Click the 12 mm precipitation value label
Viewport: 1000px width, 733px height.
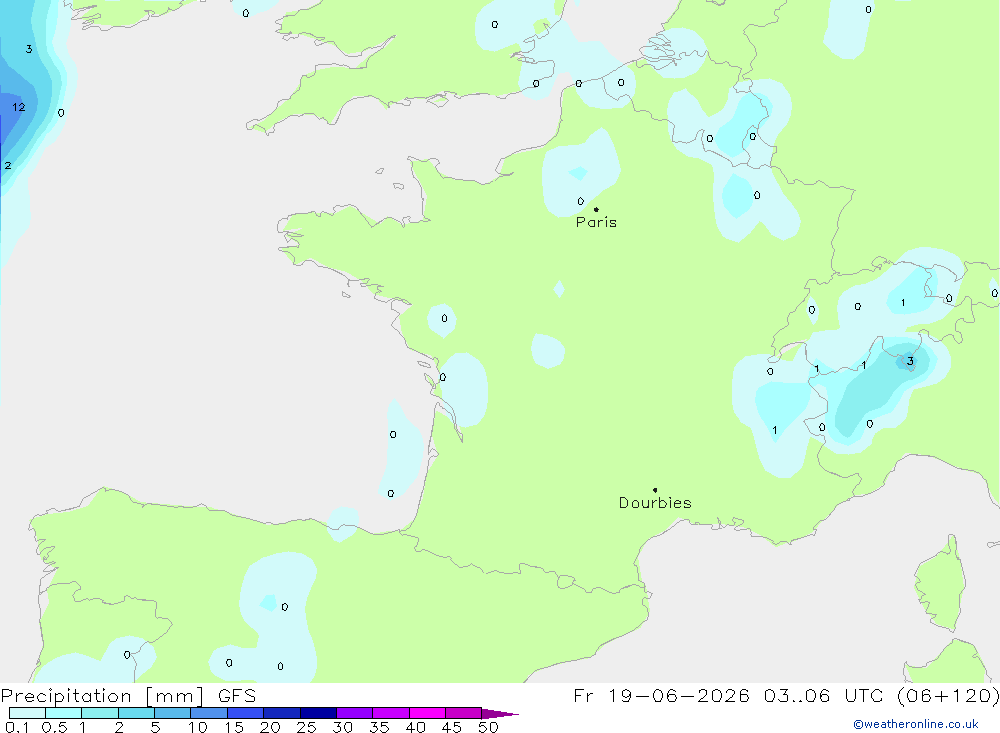pos(18,107)
